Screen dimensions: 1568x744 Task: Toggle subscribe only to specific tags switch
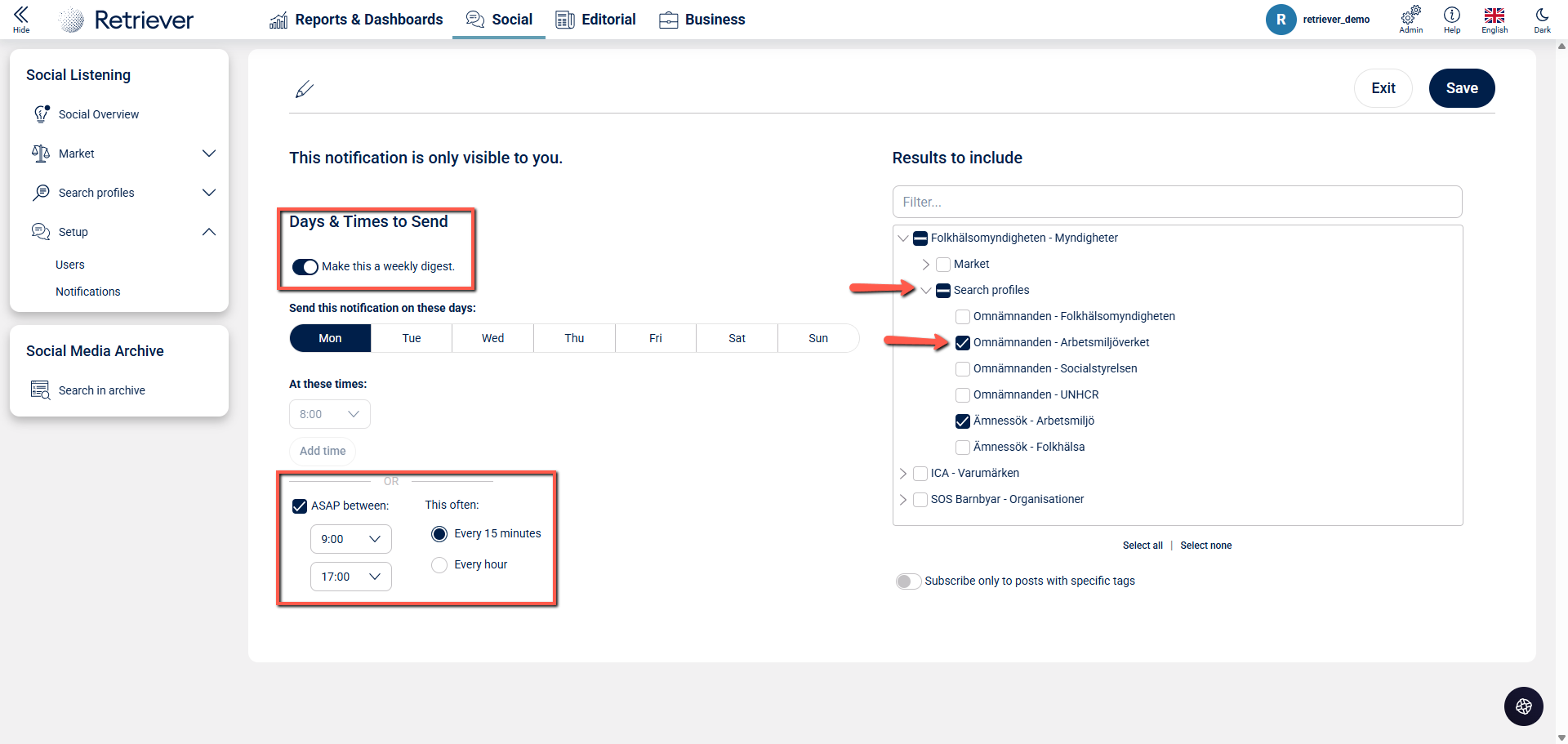908,581
